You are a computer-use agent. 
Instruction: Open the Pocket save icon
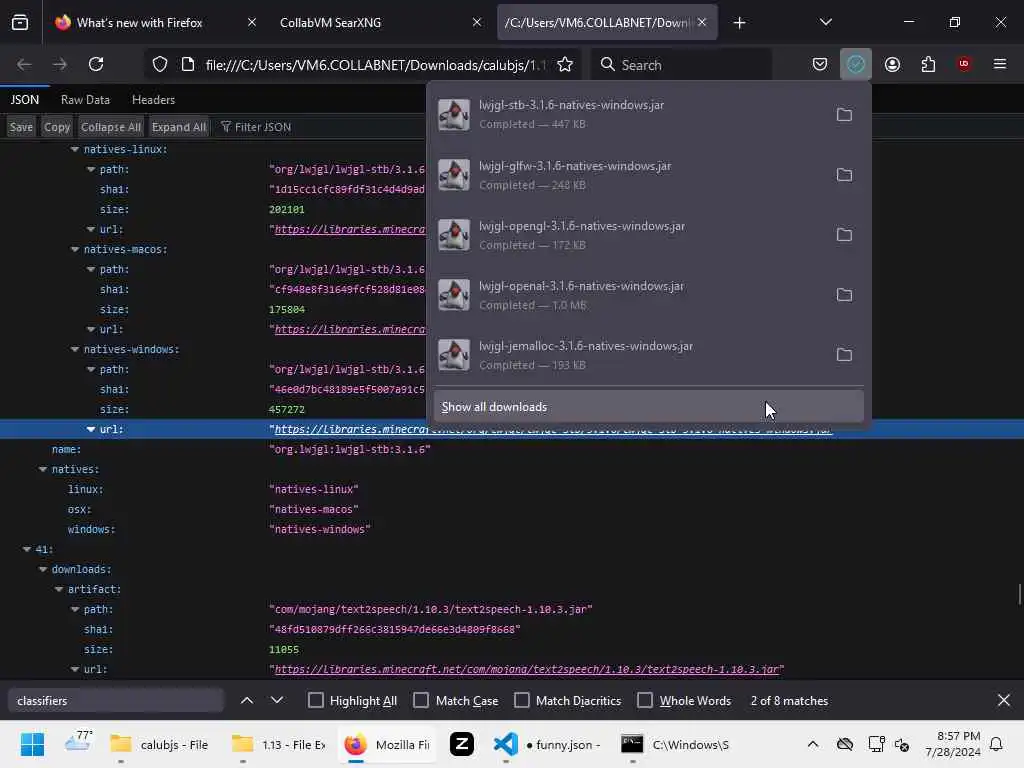(x=820, y=64)
